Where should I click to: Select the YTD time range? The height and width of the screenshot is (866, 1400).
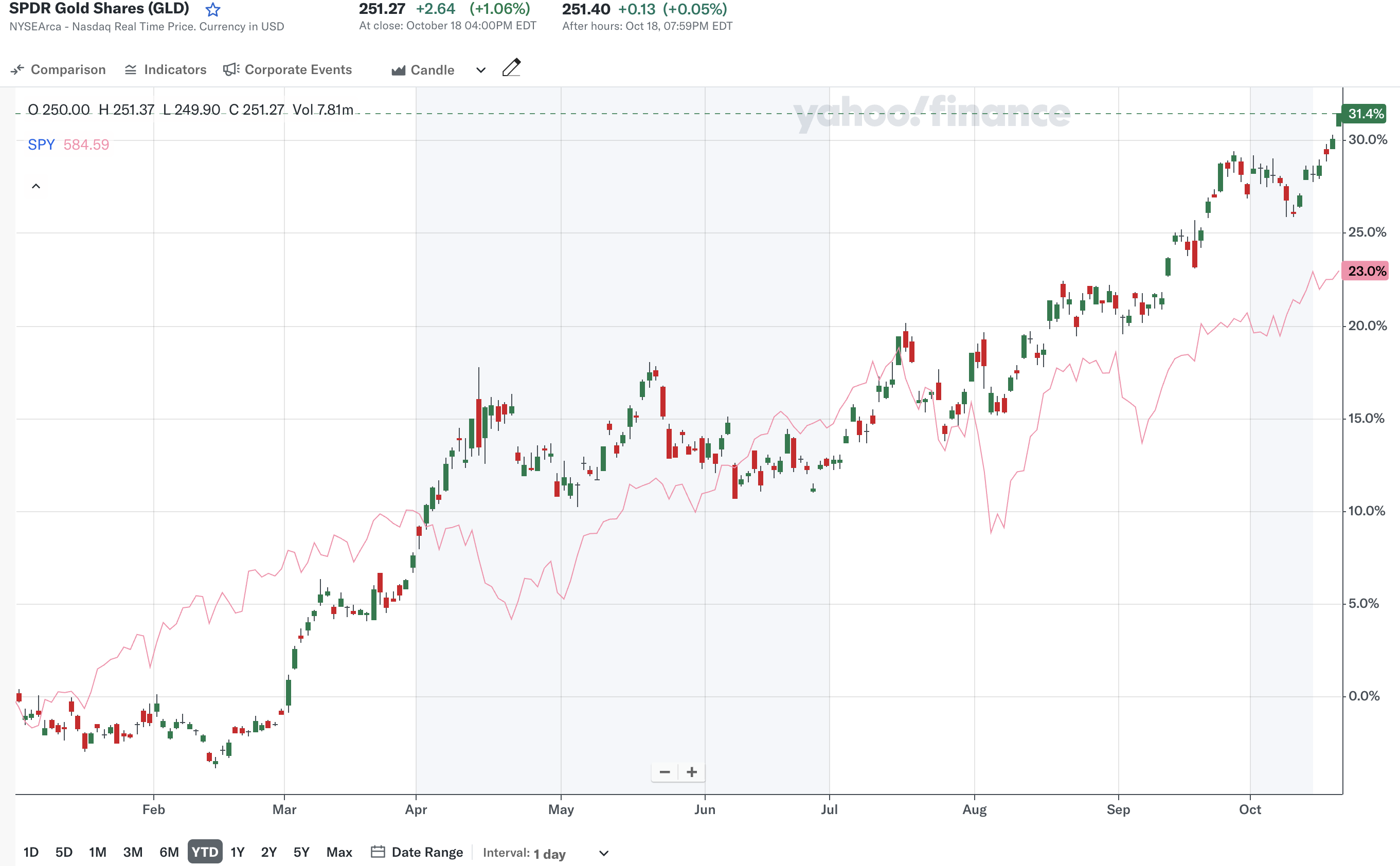tap(205, 852)
